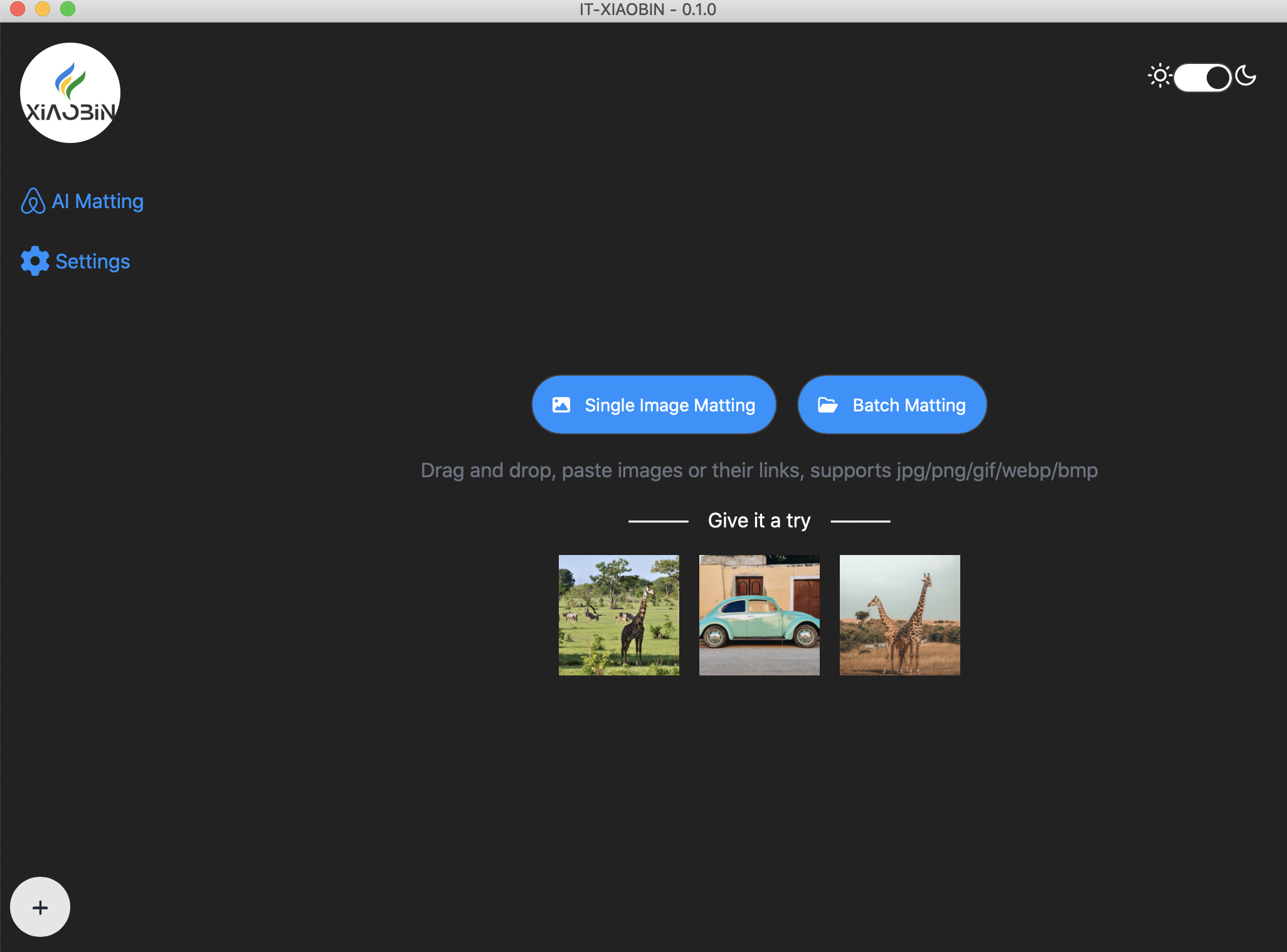Choose the two giraffes sample thumbnail
The width and height of the screenshot is (1287, 952).
click(899, 615)
